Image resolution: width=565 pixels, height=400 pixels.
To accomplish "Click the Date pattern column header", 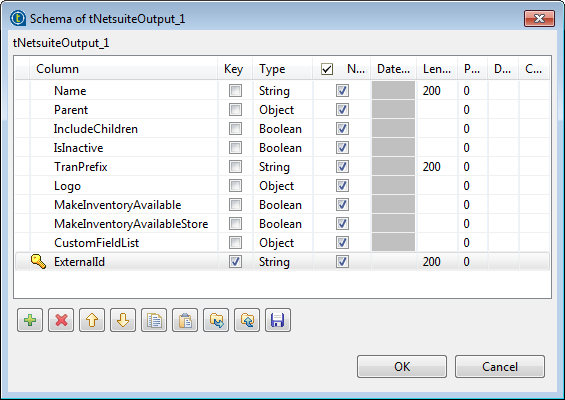I will [393, 69].
